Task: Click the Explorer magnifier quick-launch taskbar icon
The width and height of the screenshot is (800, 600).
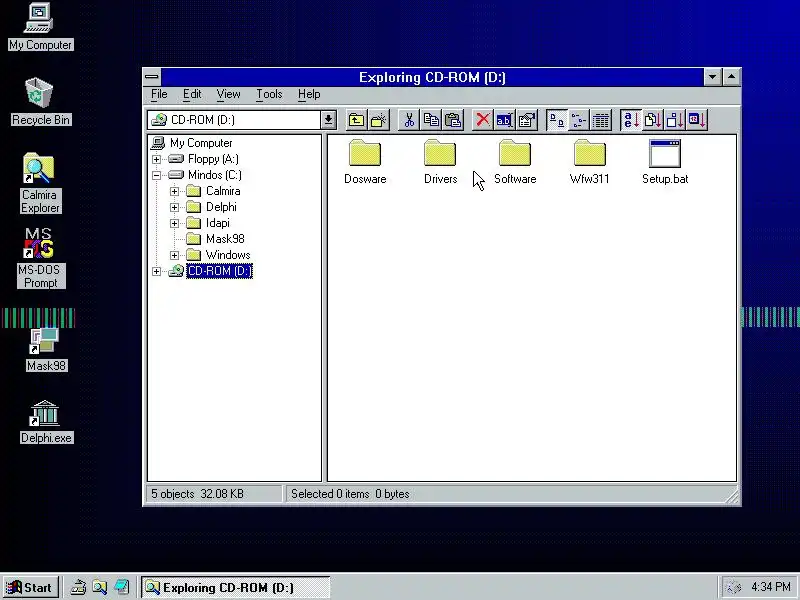Action: click(x=100, y=588)
